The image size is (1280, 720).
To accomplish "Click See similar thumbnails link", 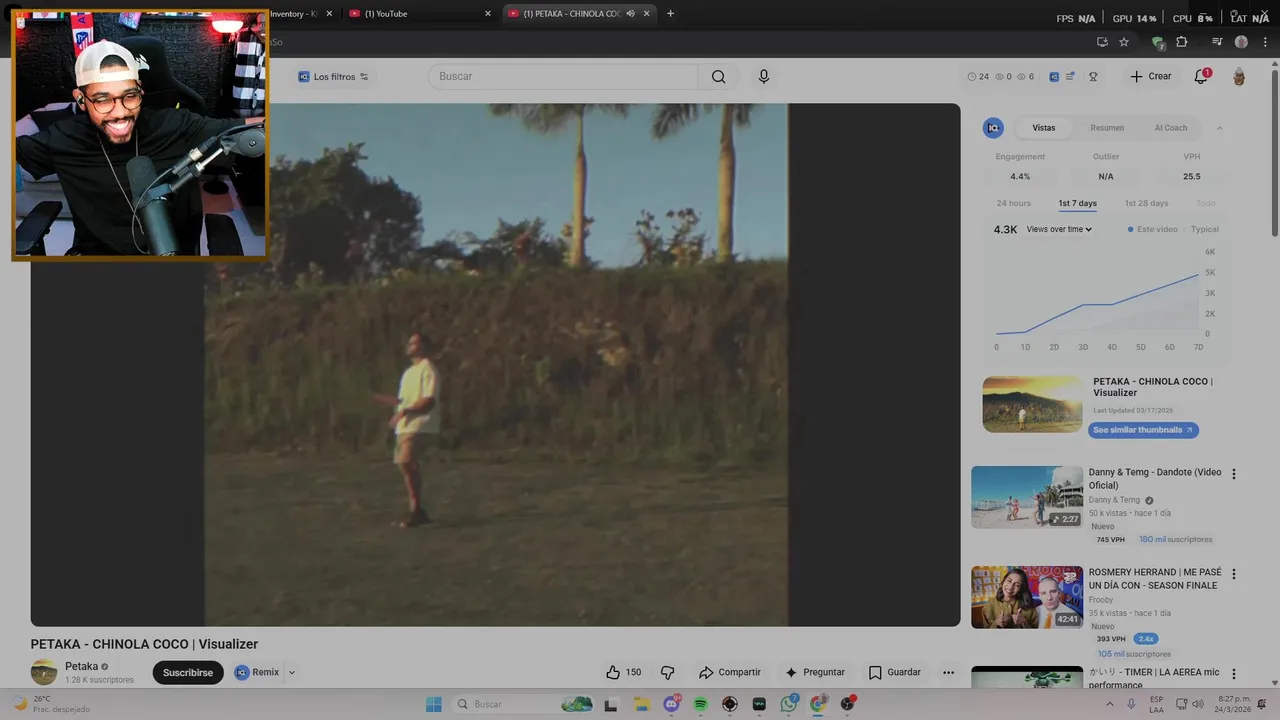I will [1143, 430].
